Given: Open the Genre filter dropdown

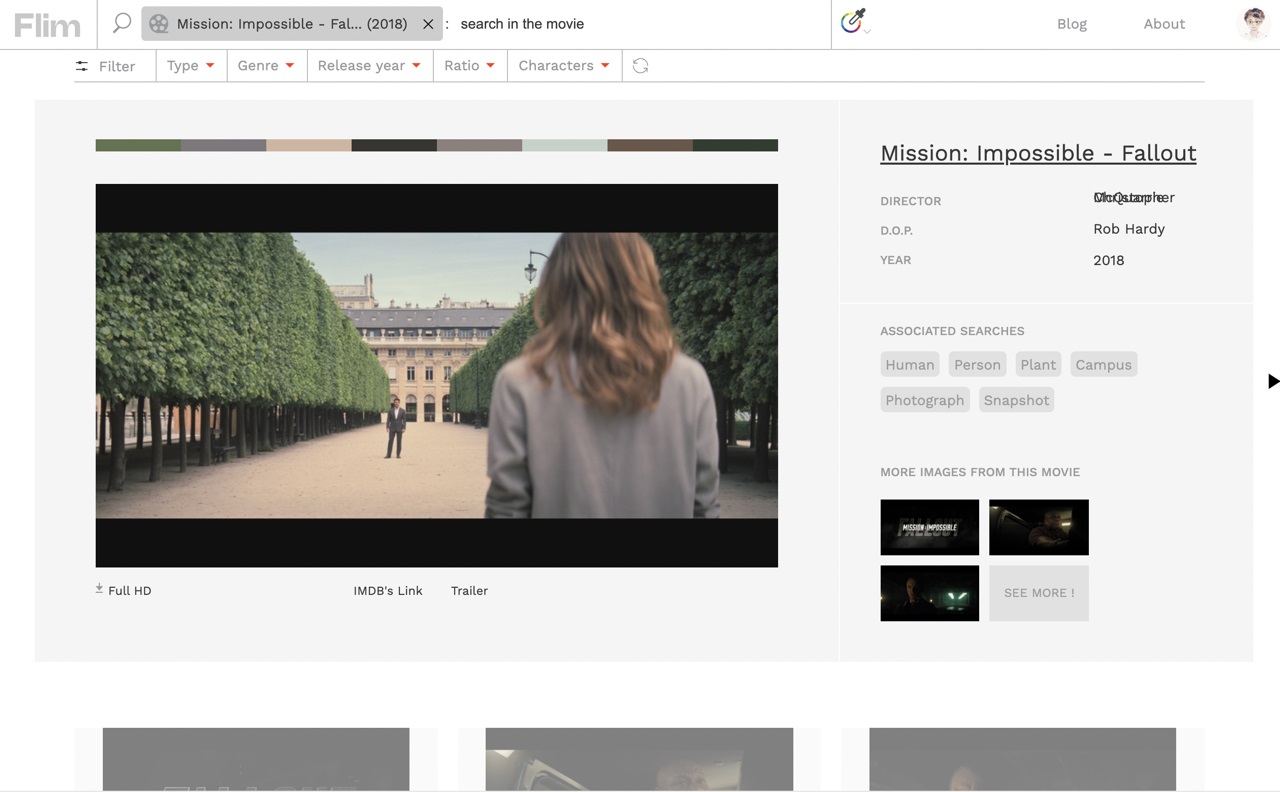Looking at the screenshot, I should point(266,66).
